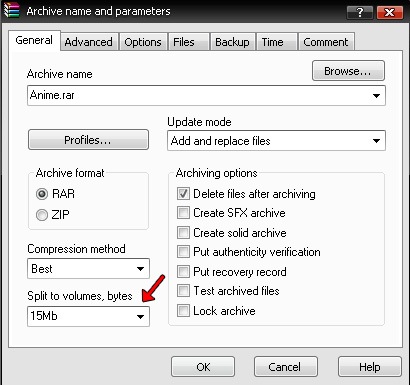The width and height of the screenshot is (410, 385).
Task: Click the Cancel button
Action: pos(286,367)
